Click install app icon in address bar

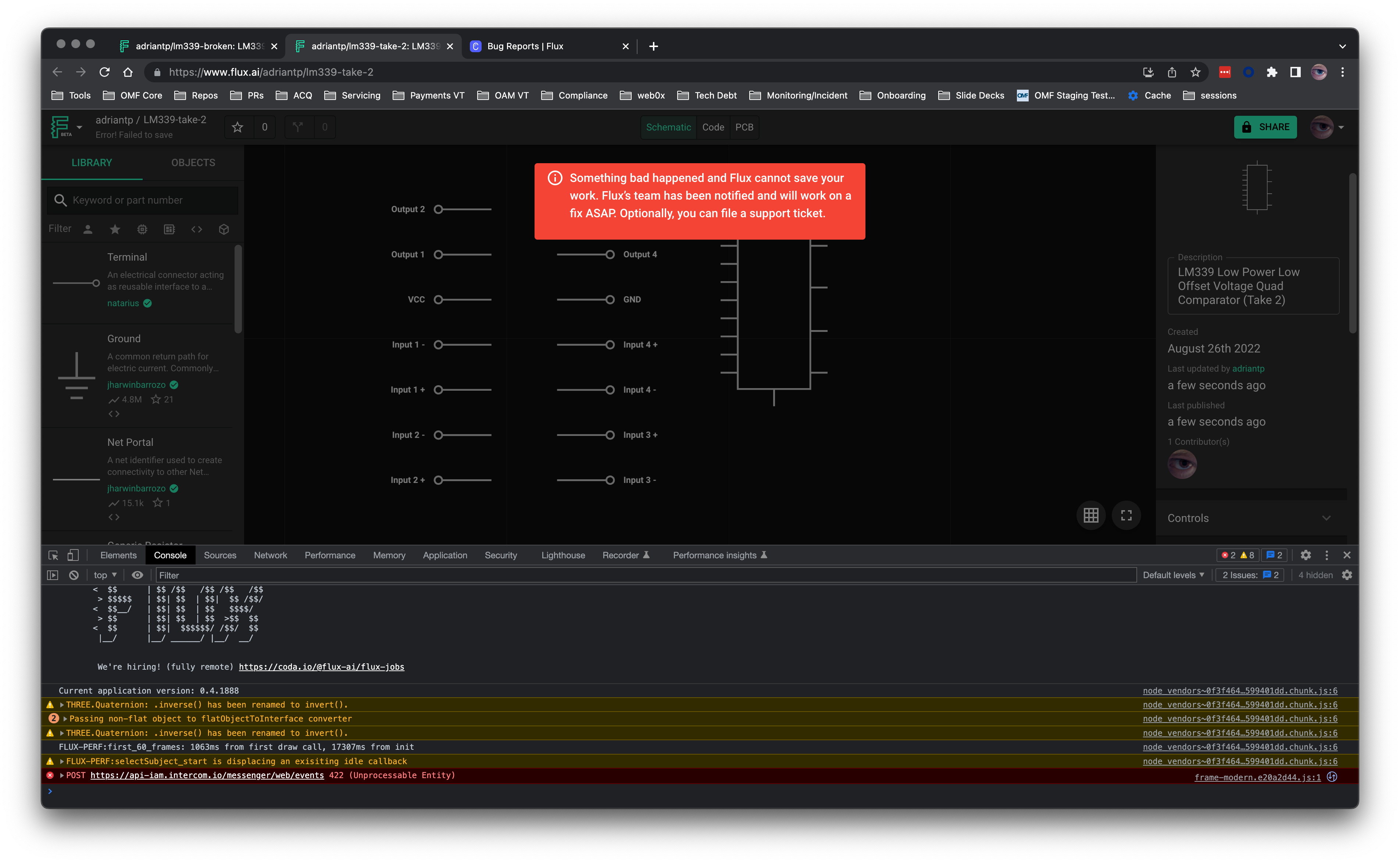click(1148, 72)
